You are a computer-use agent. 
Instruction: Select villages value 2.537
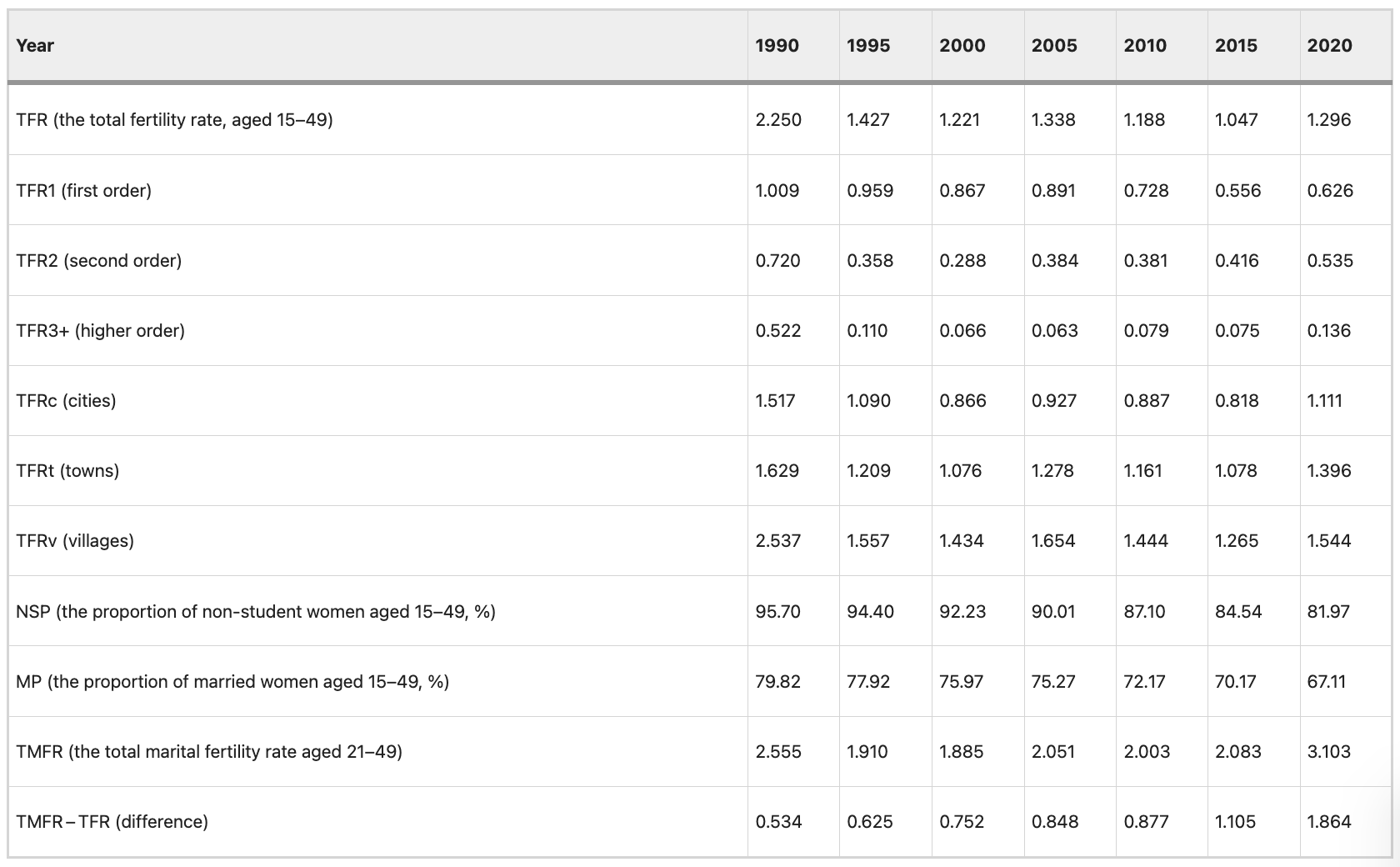coord(778,541)
